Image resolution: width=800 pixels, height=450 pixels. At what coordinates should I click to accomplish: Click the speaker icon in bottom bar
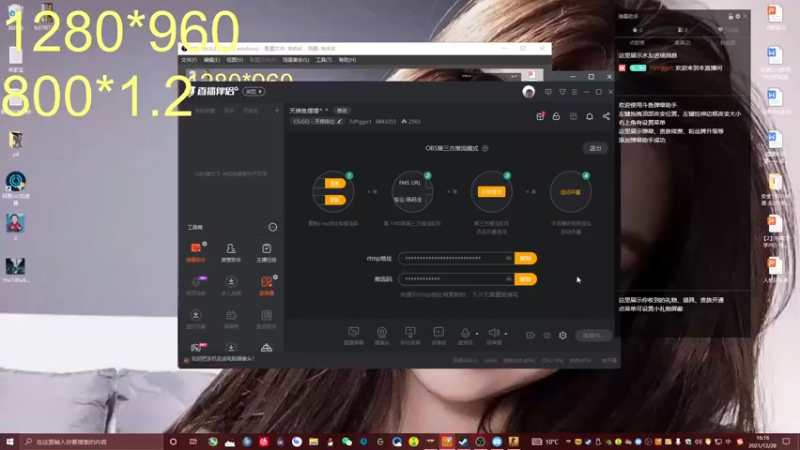[493, 334]
